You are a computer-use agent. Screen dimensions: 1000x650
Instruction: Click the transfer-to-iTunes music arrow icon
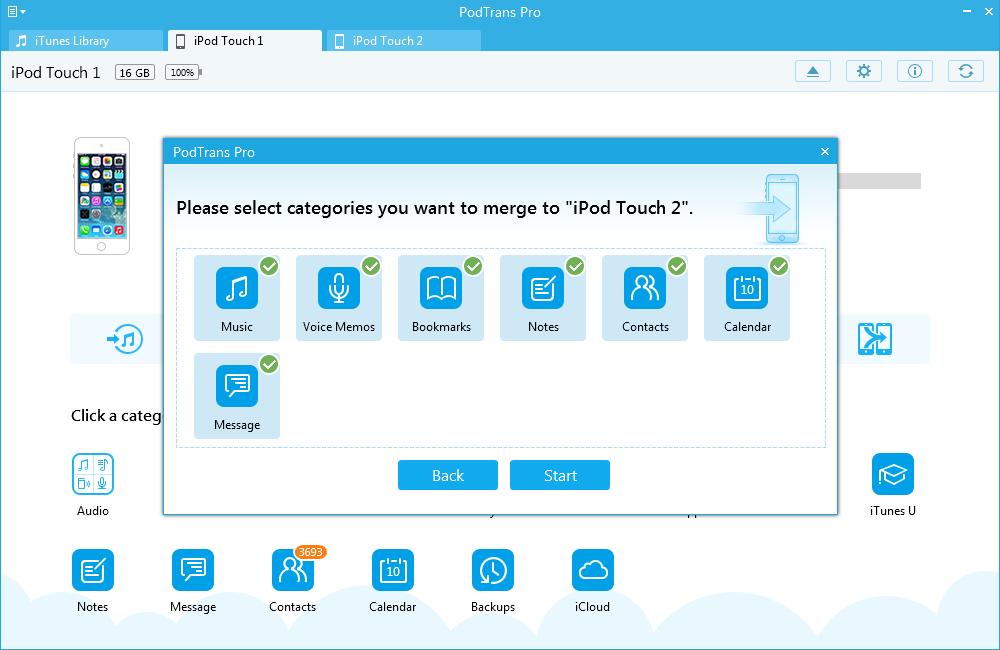pos(125,339)
